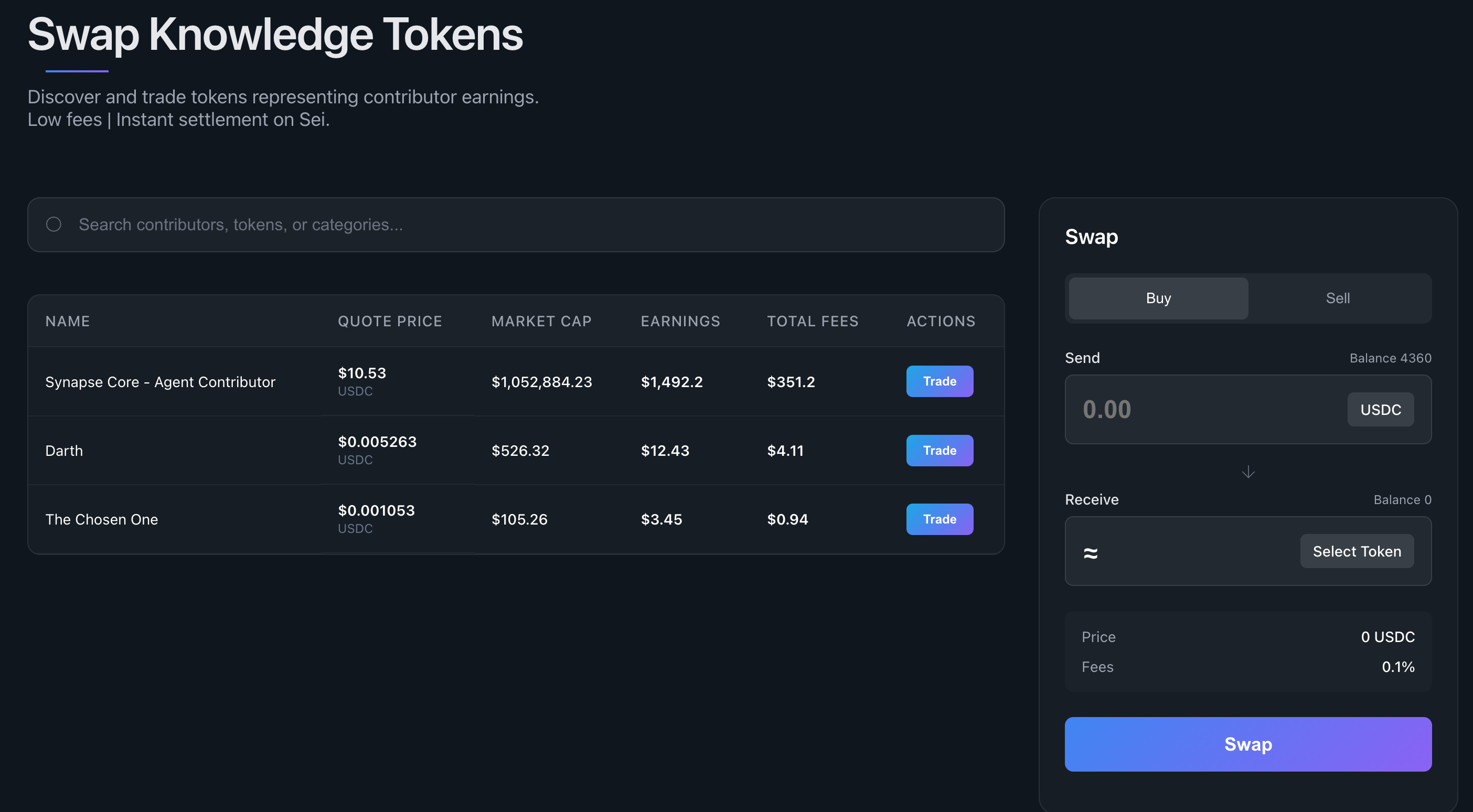
Task: Click the $1,052,884.23 market cap value
Action: coord(541,382)
